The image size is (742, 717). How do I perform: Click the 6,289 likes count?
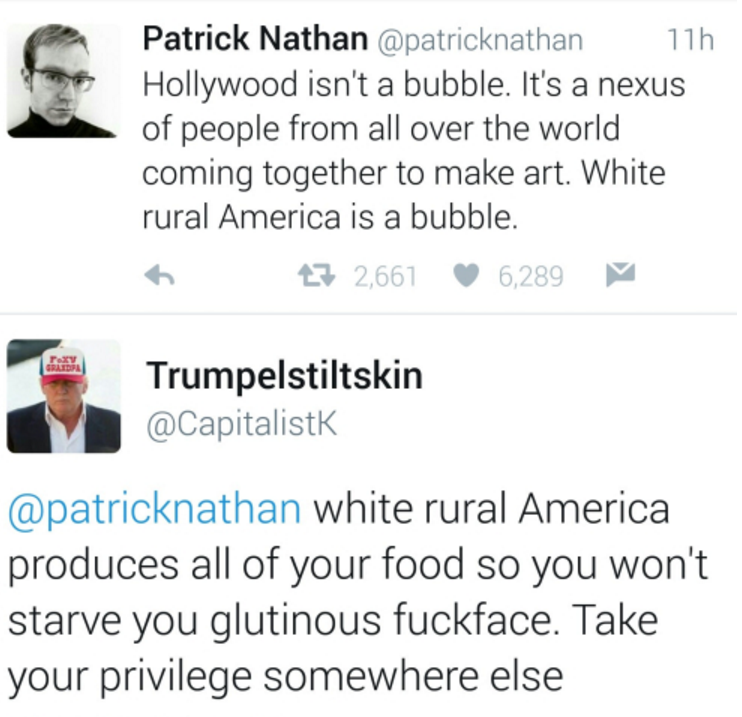click(x=530, y=276)
